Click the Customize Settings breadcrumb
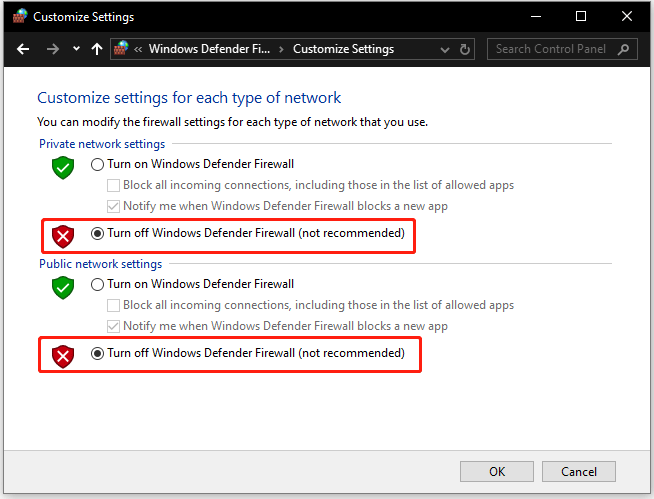 click(x=343, y=49)
